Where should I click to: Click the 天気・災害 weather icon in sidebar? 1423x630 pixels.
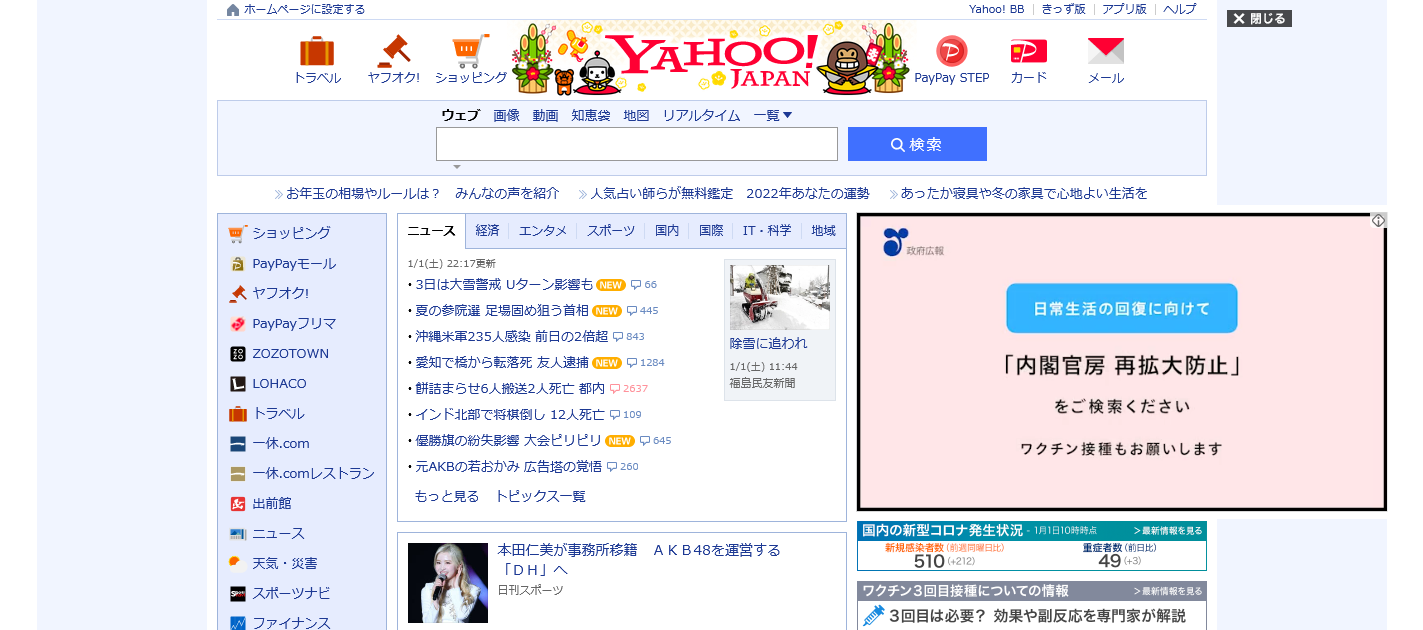pos(237,564)
